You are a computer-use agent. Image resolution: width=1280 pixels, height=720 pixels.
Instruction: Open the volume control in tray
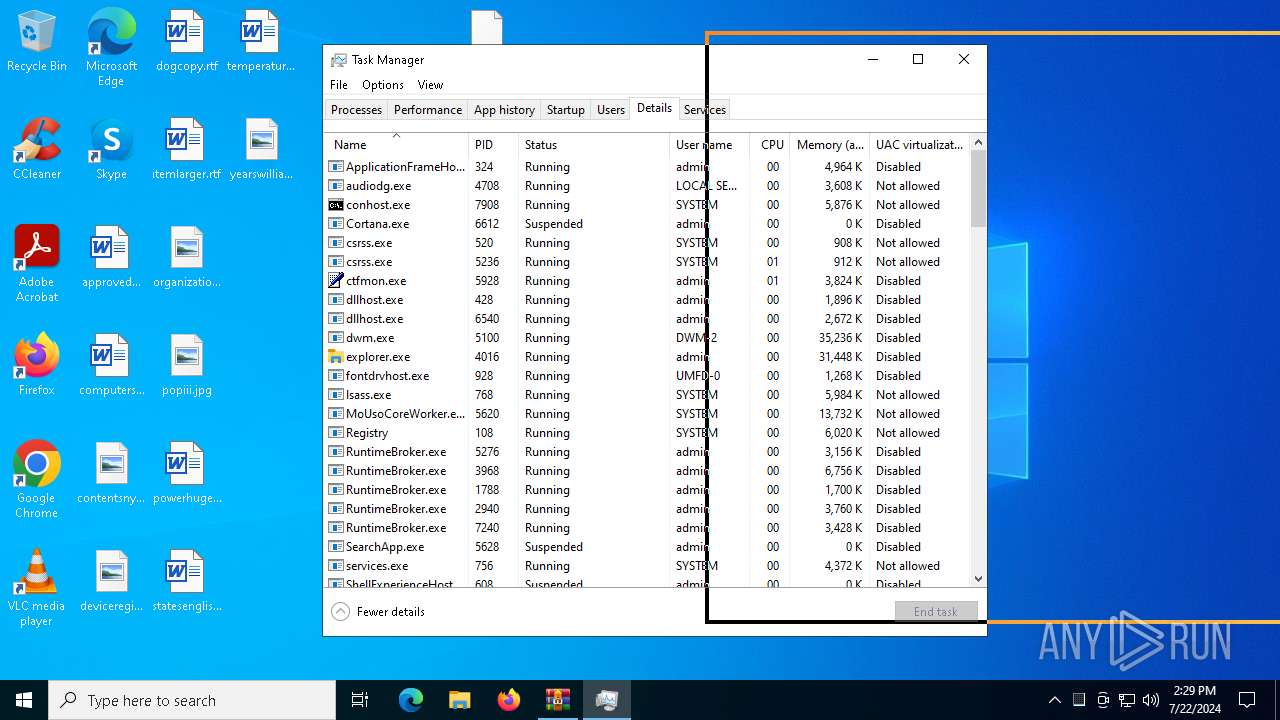click(x=1151, y=700)
